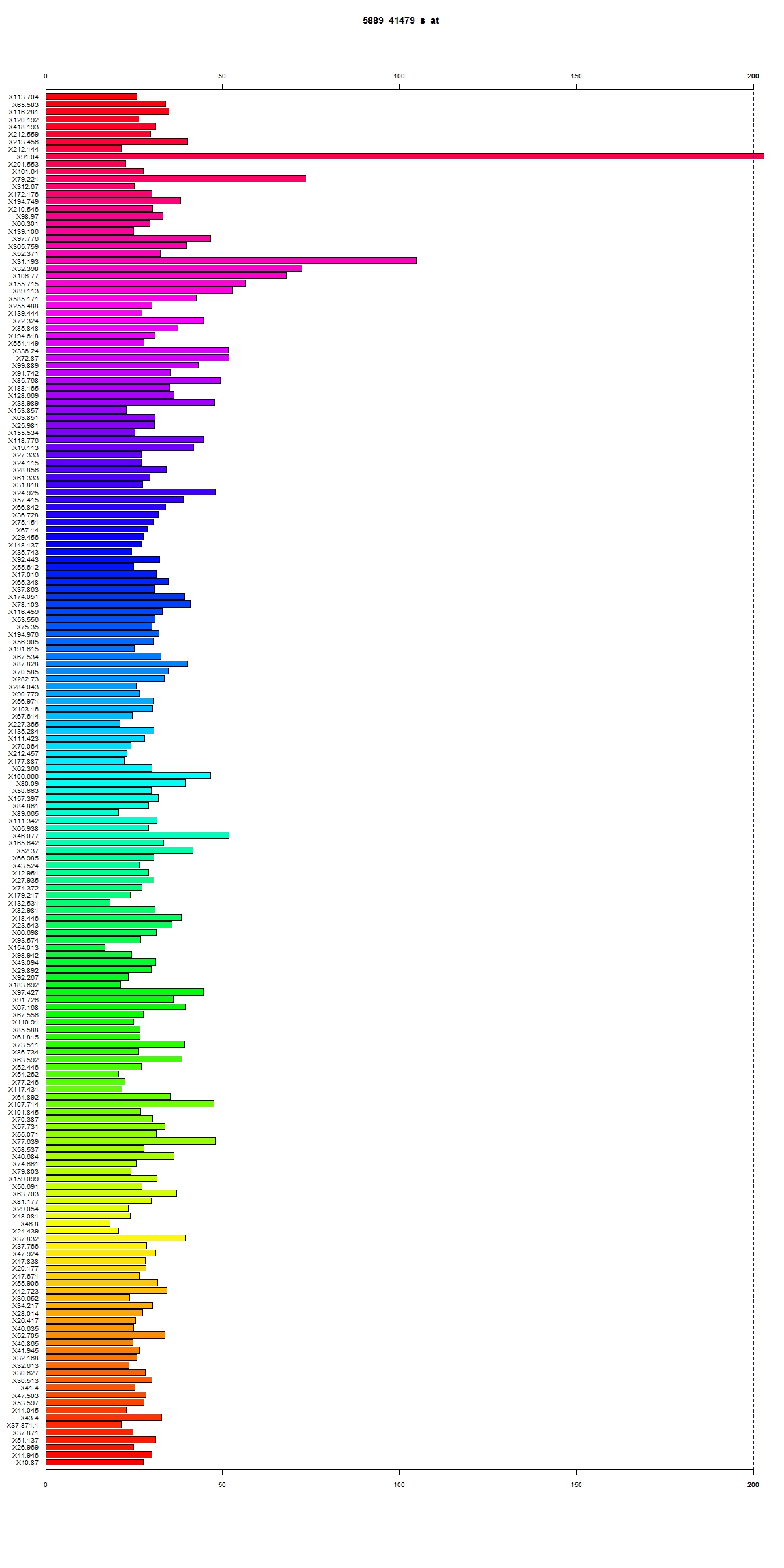Click the X80.09 label
Image resolution: width=784 pixels, height=1568 pixels.
click(27, 783)
